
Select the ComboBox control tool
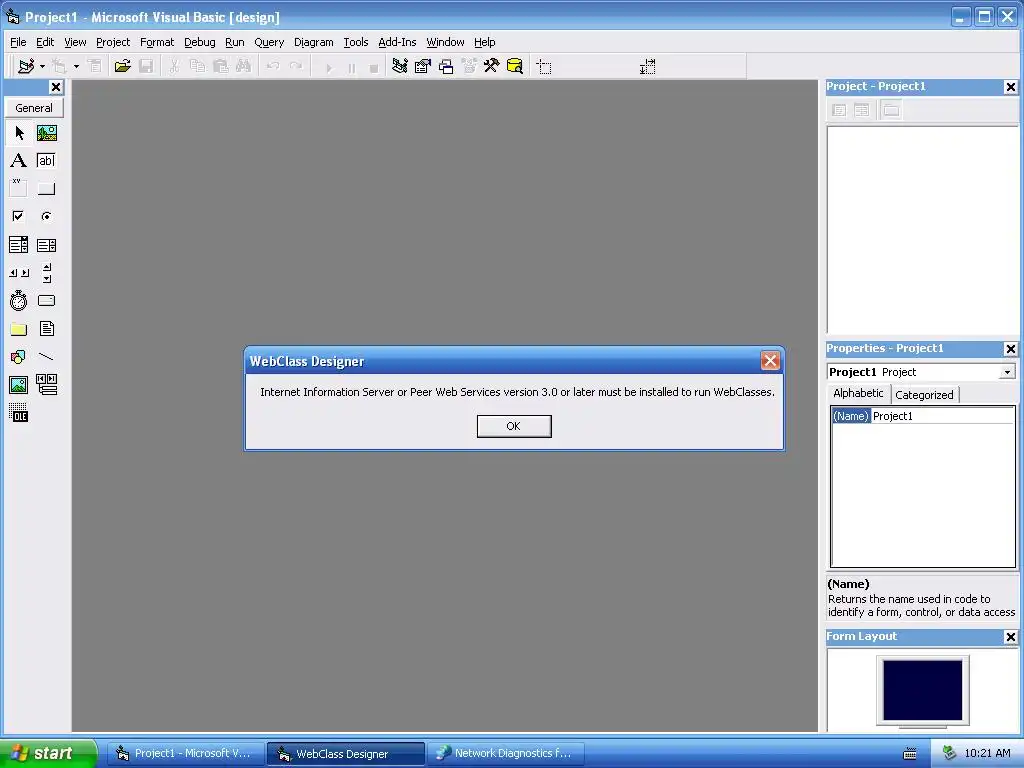coord(19,245)
